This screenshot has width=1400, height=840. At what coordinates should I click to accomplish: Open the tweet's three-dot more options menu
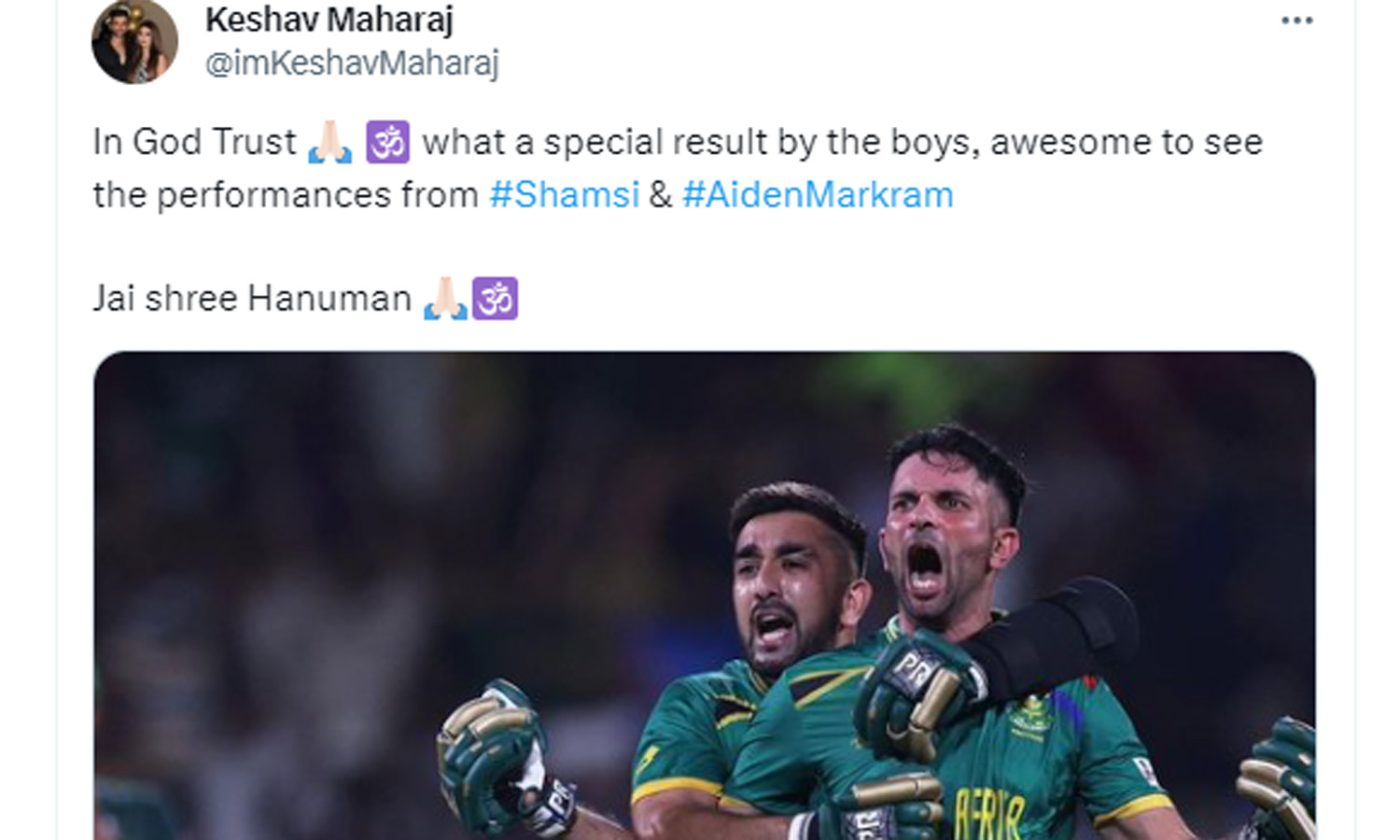point(1296,21)
